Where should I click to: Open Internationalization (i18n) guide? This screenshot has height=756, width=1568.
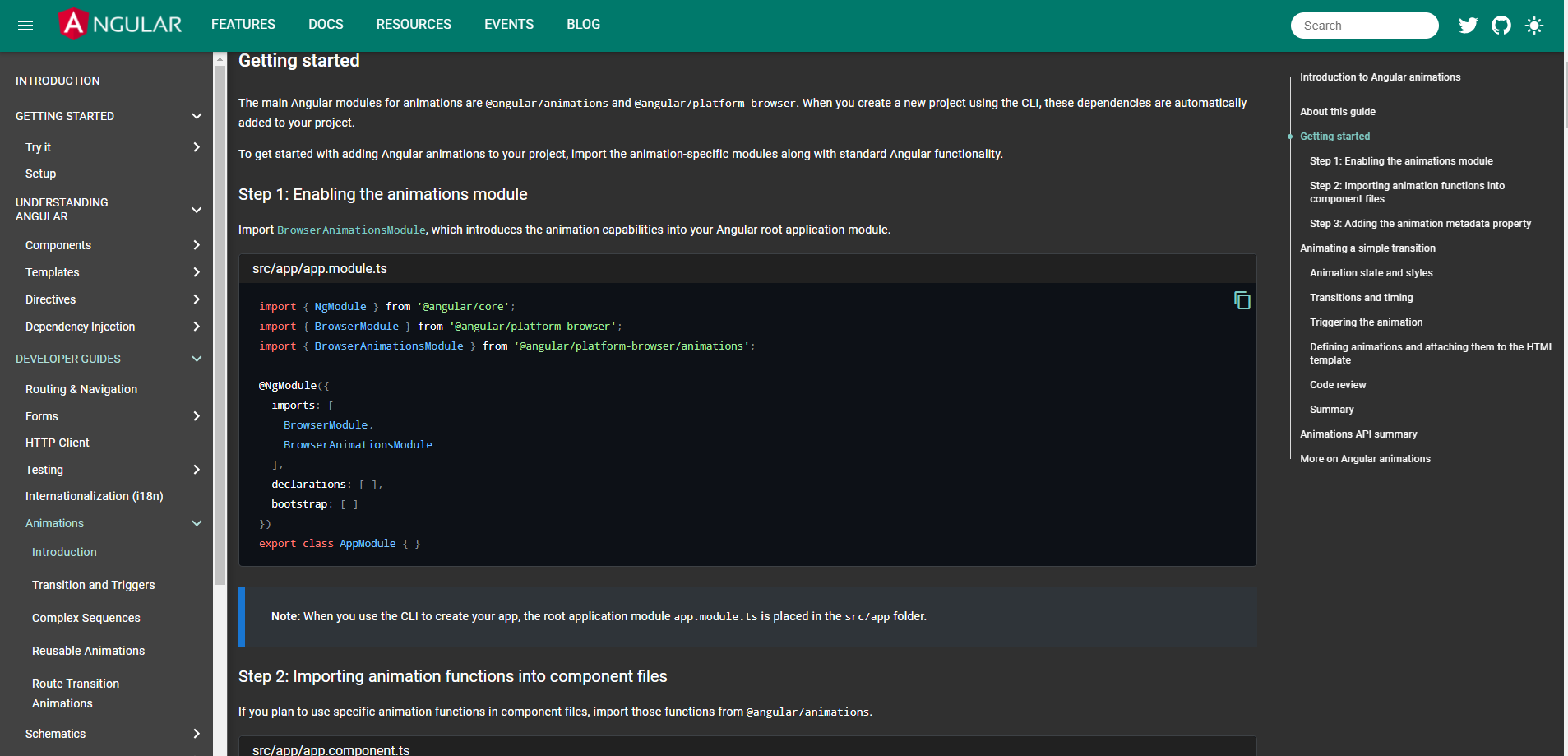click(95, 496)
